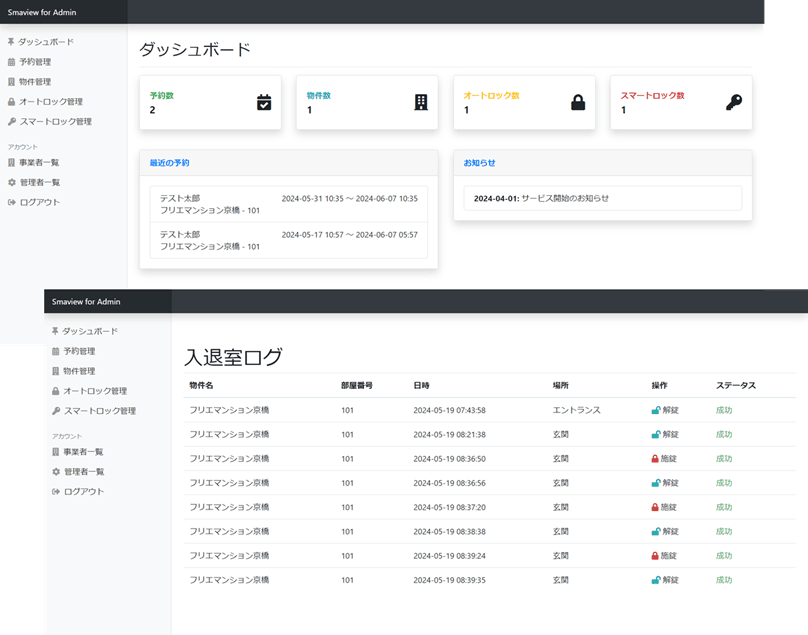Viewport: 808px width, 635px height.
Task: Choose ログアウト label in the lower window sidebar
Action: [x=84, y=492]
